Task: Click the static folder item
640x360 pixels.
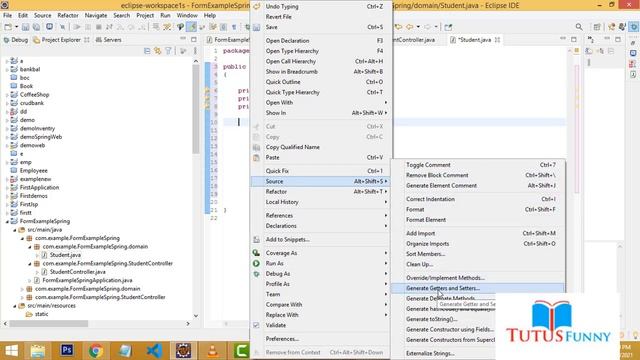Action: tap(41, 314)
